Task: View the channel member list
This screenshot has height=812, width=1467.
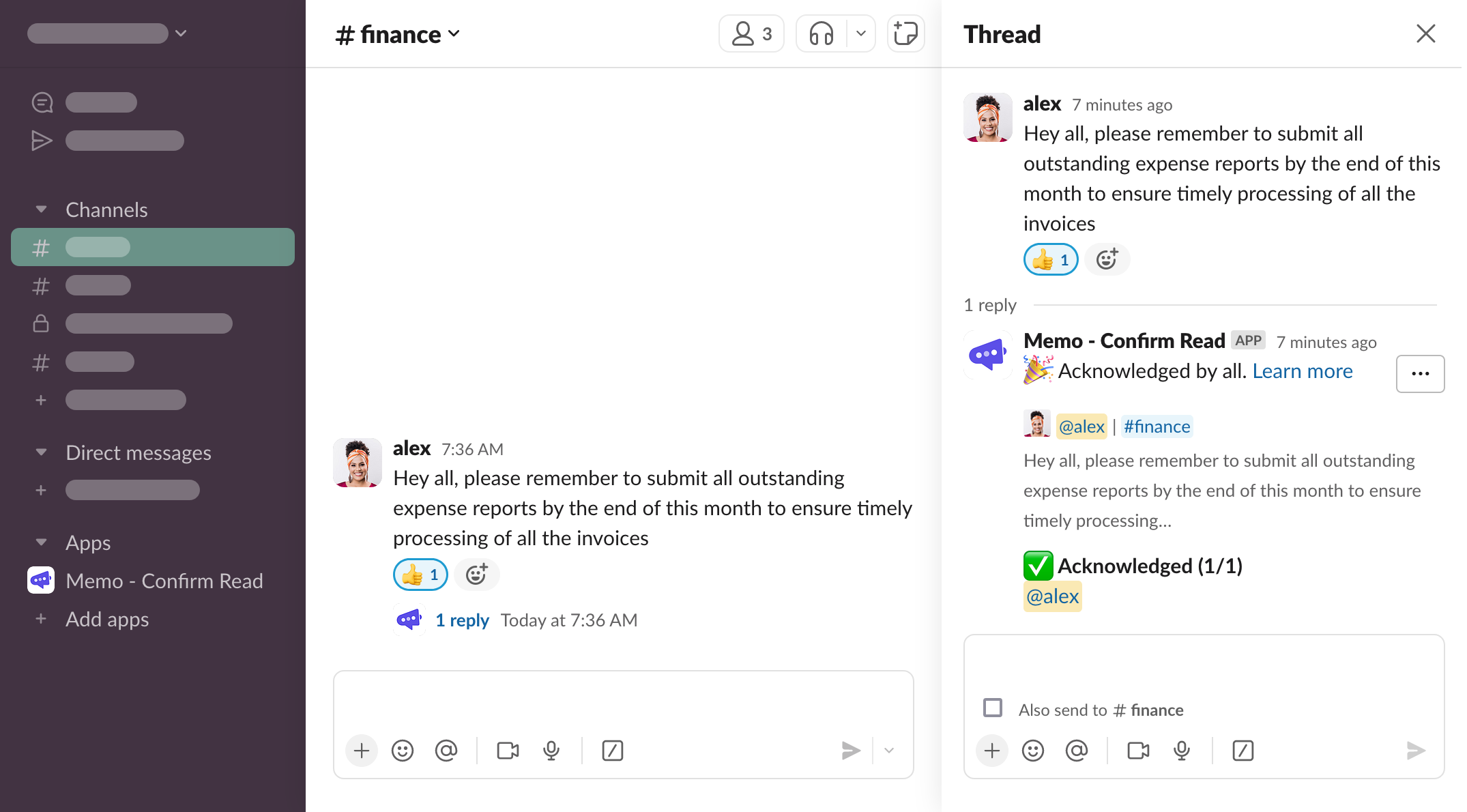Action: [x=751, y=33]
